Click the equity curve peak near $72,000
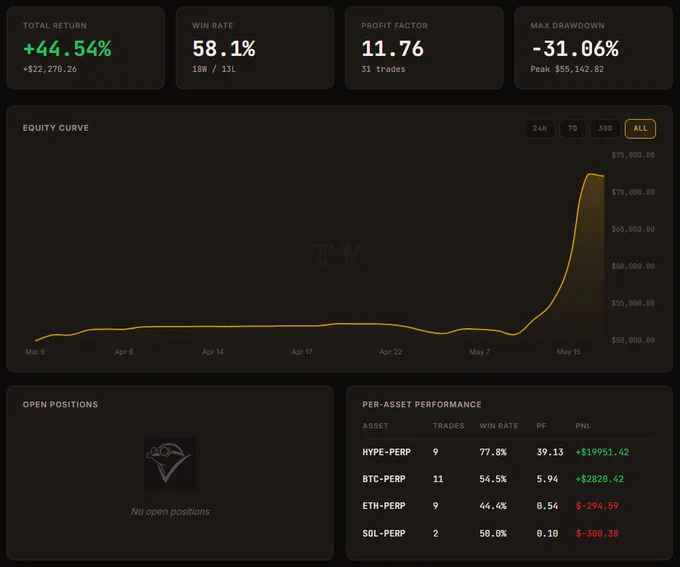Image resolution: width=680 pixels, height=567 pixels. (591, 174)
